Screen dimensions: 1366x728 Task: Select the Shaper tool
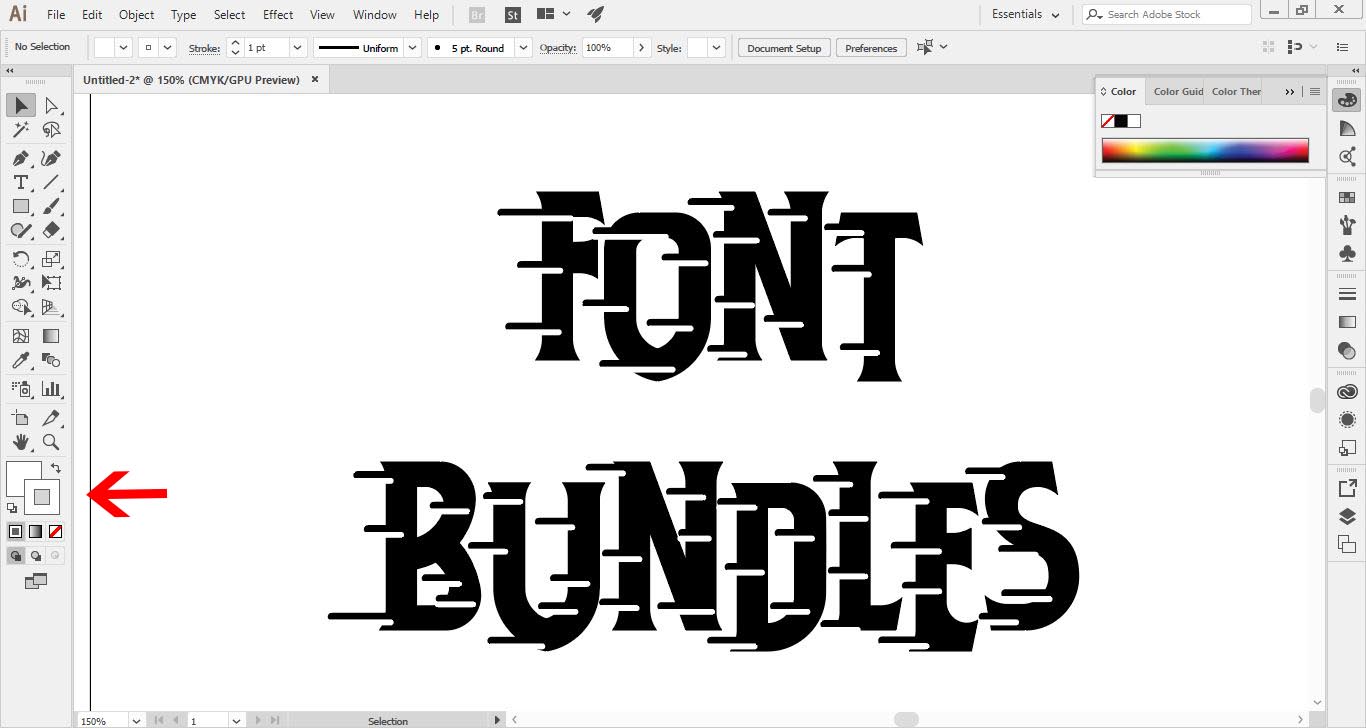21,230
